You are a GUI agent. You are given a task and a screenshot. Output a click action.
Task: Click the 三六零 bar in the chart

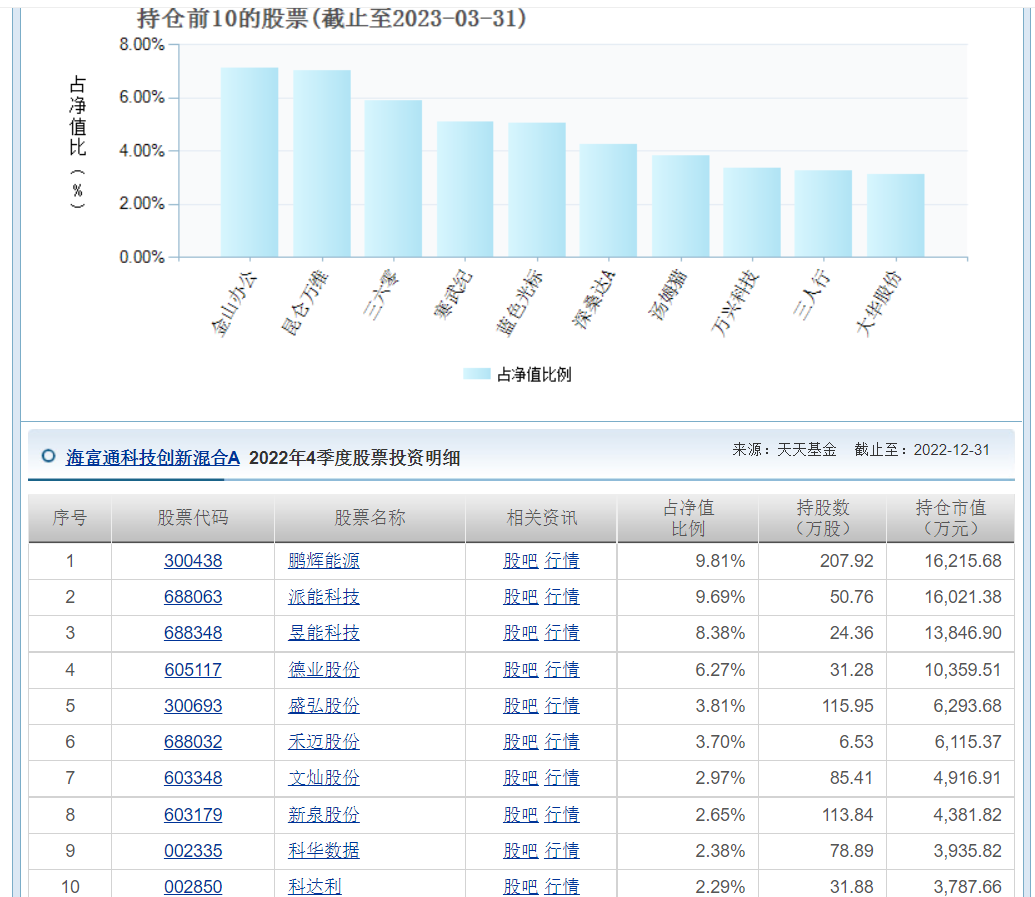click(393, 179)
